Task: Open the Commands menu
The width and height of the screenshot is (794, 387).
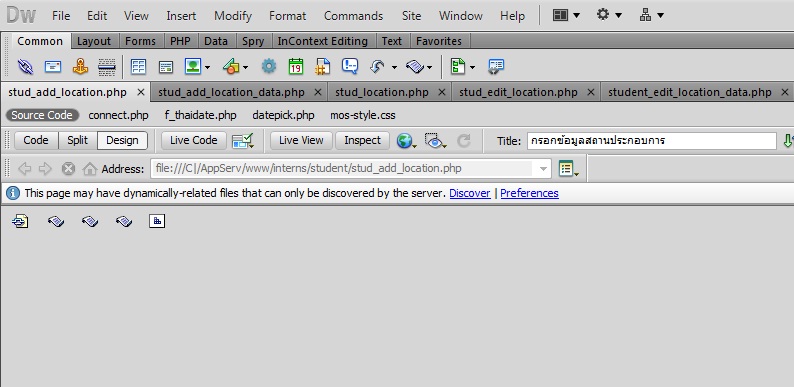Action: [x=353, y=16]
